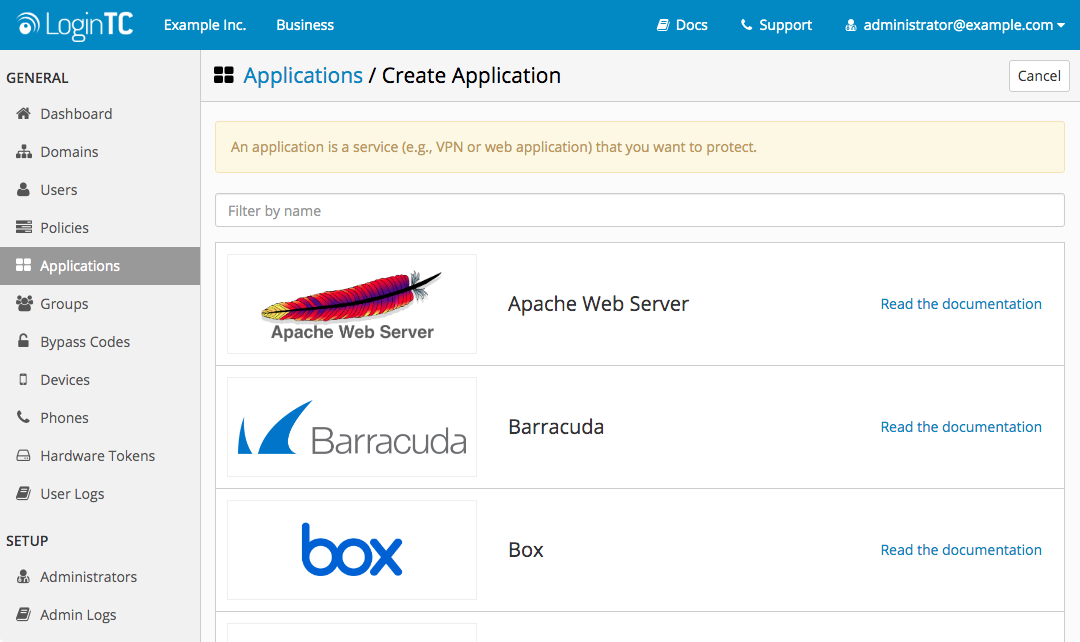
Task: Click the grid icon beside Applications heading
Action: pos(224,75)
